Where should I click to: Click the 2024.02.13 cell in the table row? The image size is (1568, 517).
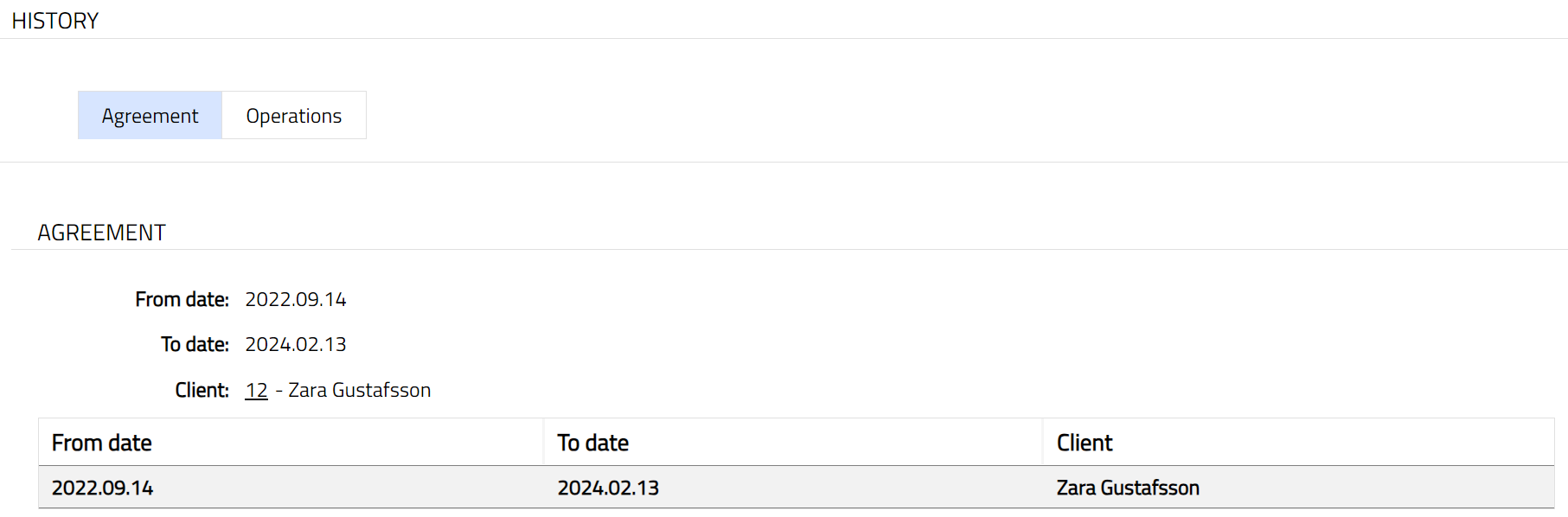pos(608,488)
